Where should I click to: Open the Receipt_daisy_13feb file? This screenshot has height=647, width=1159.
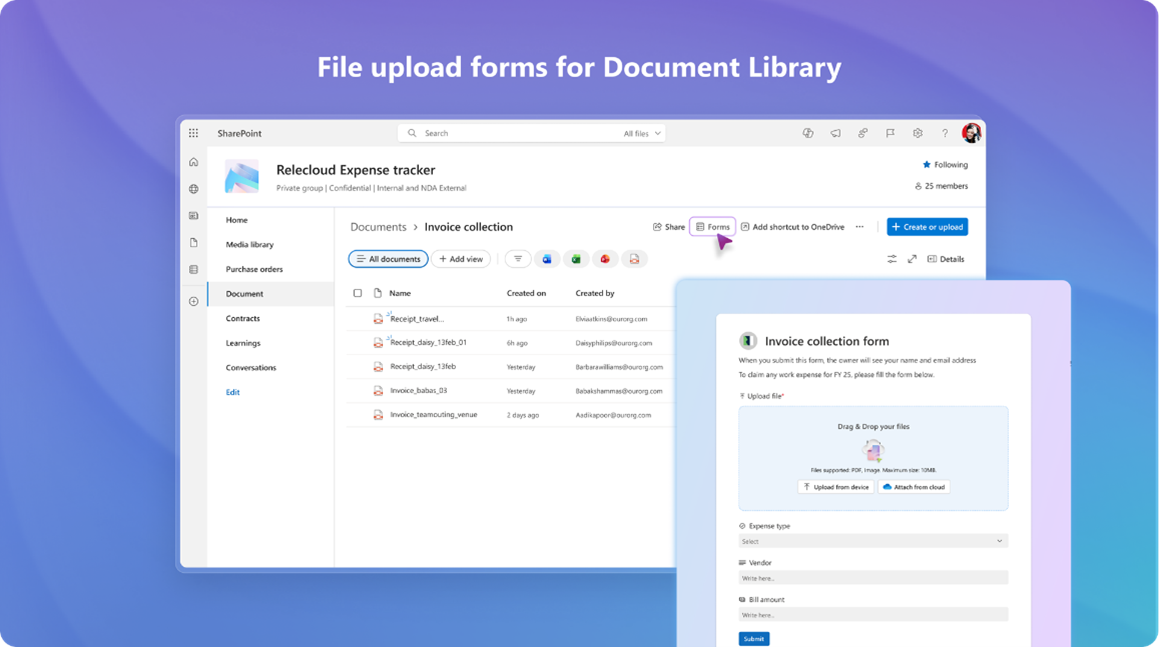click(423, 367)
